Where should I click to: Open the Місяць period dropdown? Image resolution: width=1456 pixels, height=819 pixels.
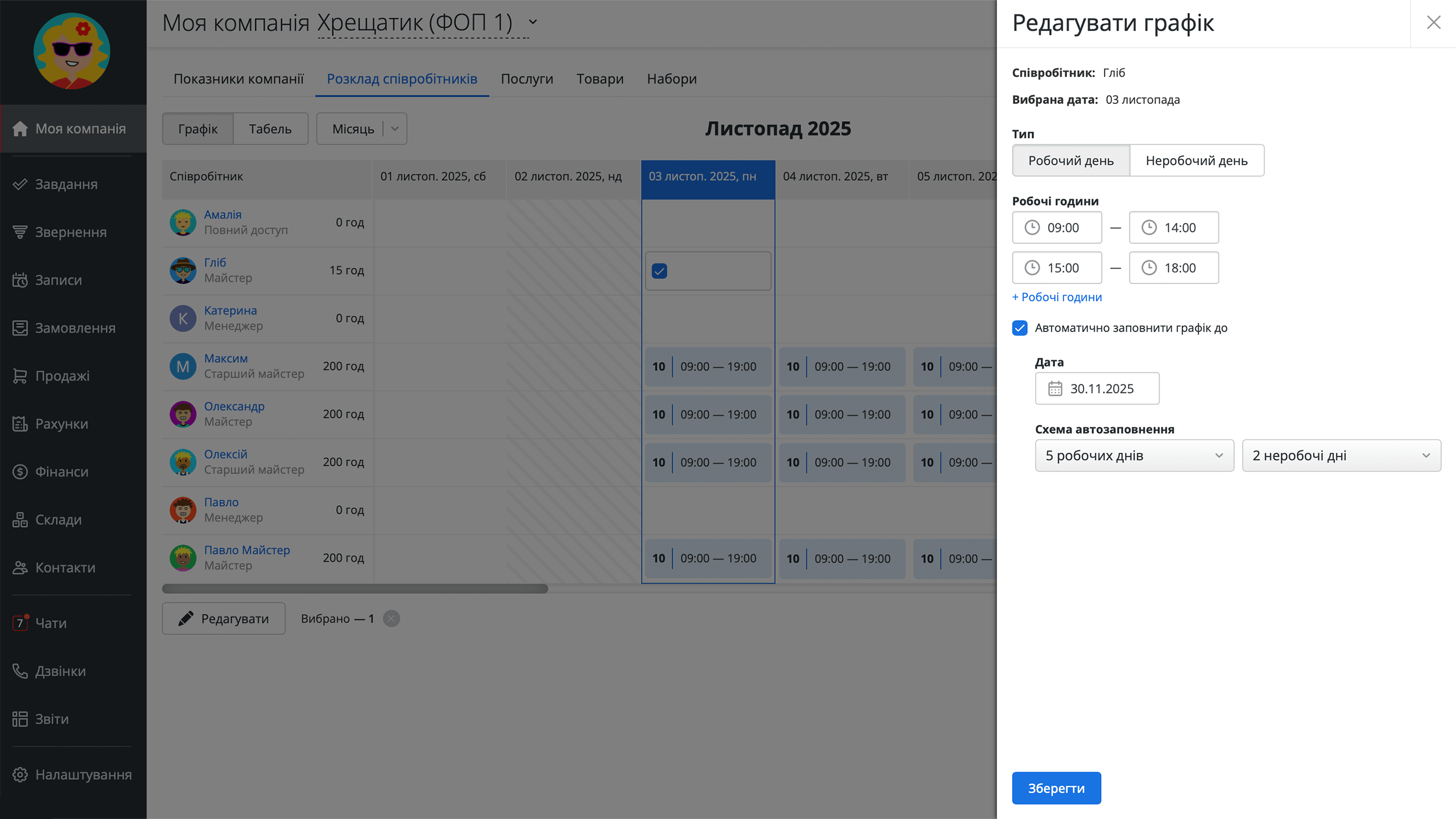point(362,129)
